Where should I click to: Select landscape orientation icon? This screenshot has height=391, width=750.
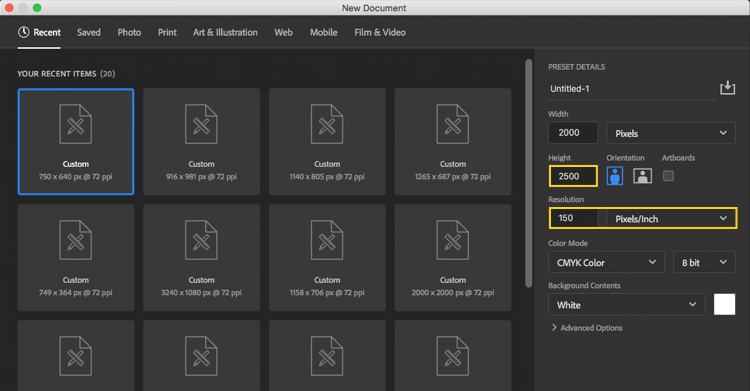(x=642, y=176)
